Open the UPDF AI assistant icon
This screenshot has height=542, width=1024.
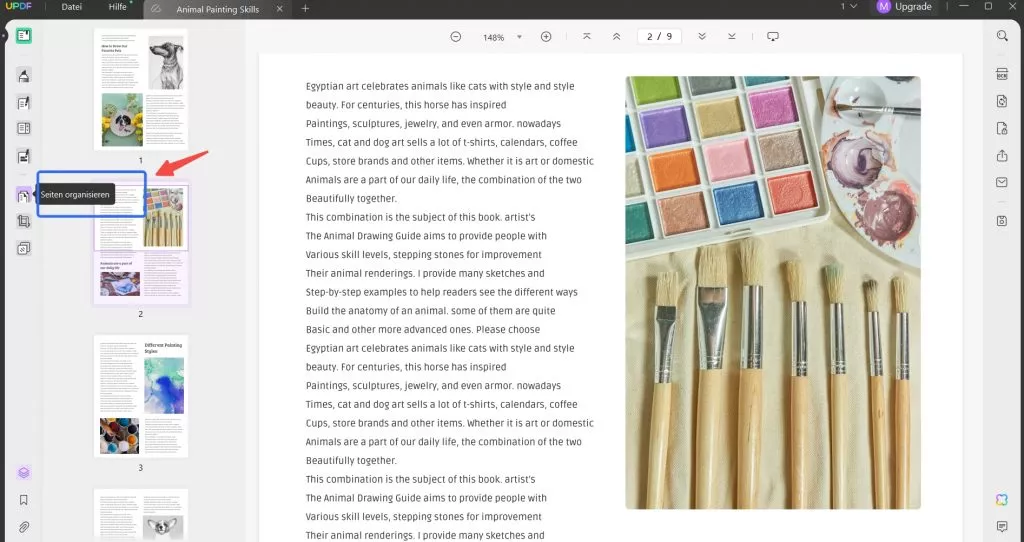(1002, 500)
